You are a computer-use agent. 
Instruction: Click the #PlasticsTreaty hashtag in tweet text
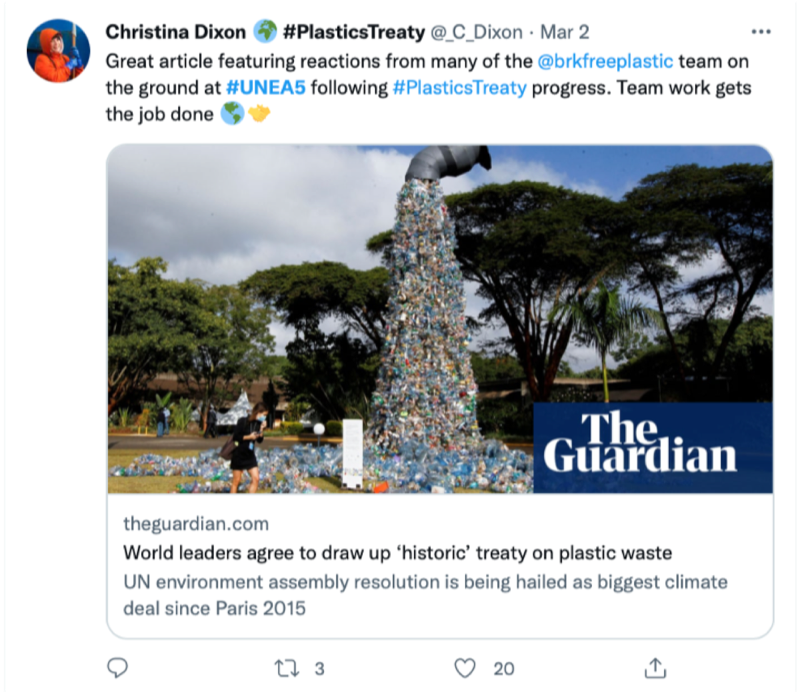coord(459,87)
